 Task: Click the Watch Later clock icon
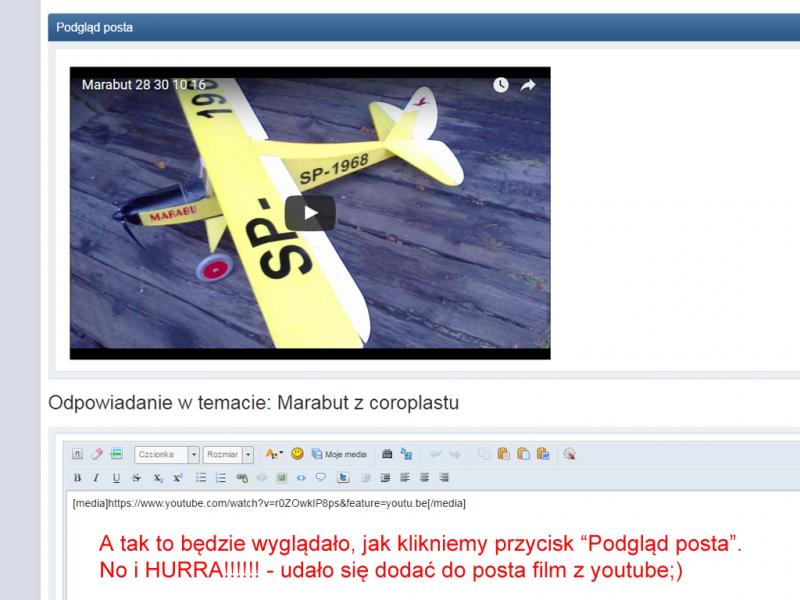[x=501, y=85]
